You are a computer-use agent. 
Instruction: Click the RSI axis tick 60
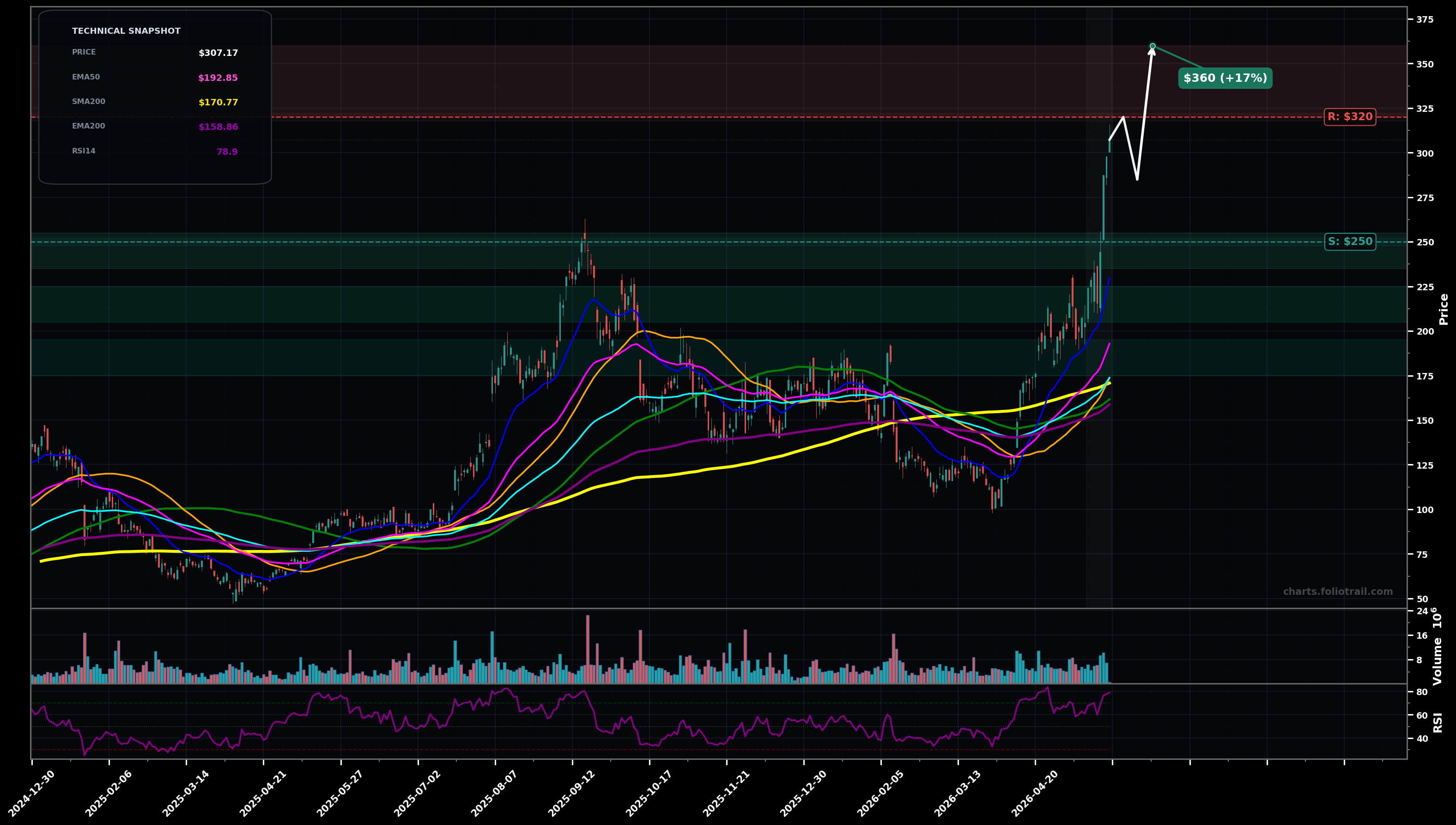(x=1421, y=715)
